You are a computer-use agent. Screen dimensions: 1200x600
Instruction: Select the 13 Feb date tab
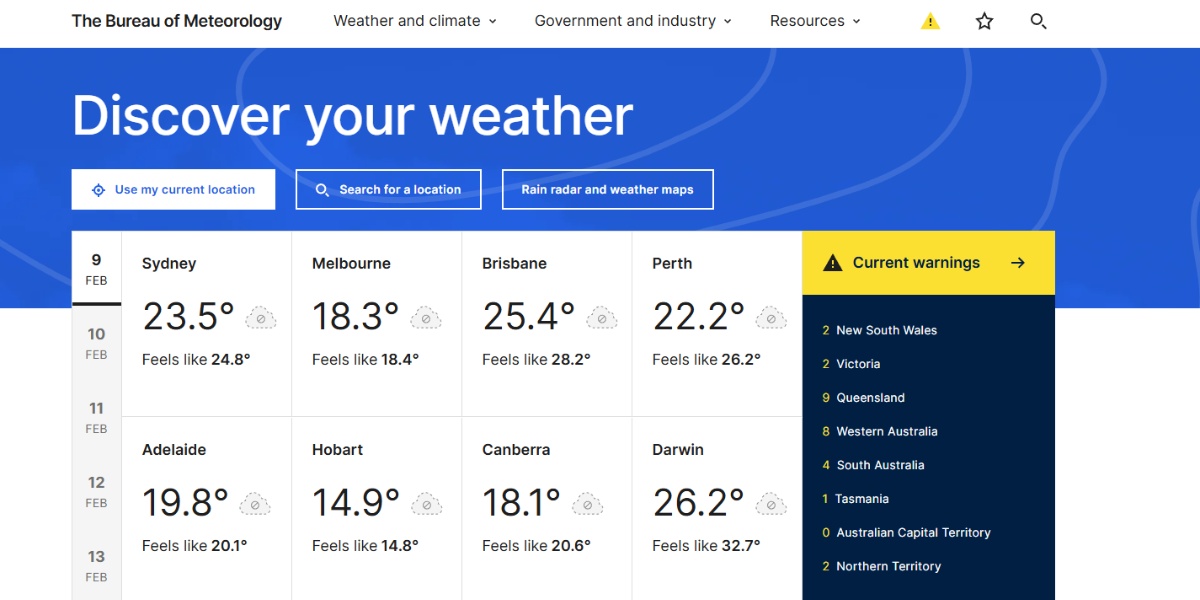[96, 564]
